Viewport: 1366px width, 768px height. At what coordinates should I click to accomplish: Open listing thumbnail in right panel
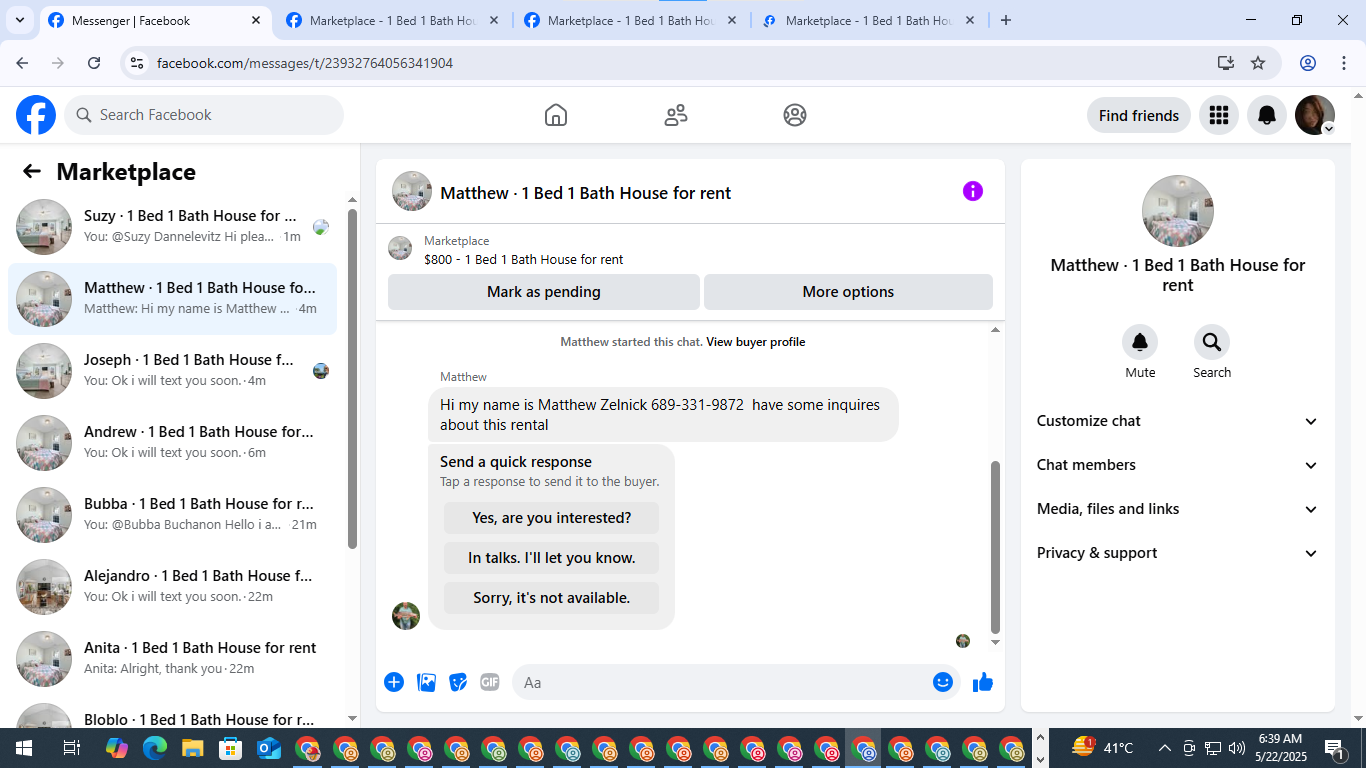(1178, 211)
